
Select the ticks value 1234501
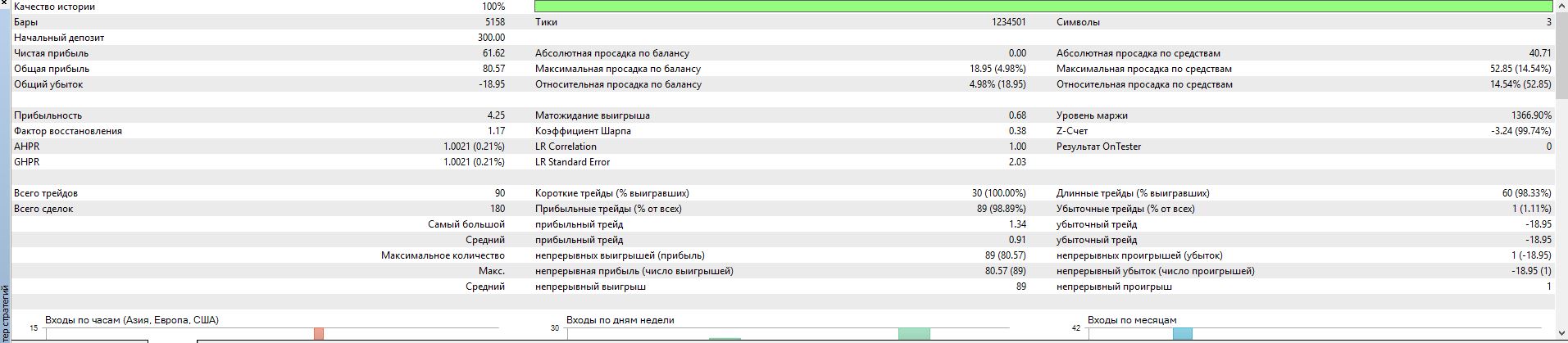click(x=1009, y=22)
